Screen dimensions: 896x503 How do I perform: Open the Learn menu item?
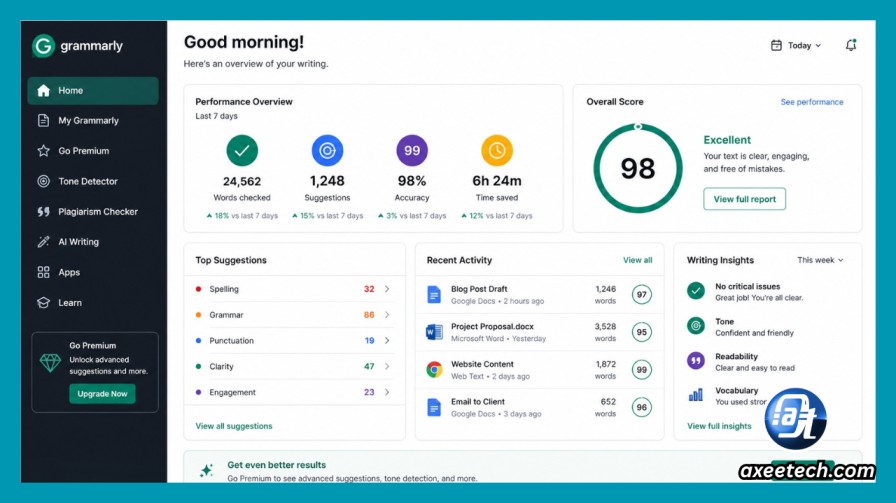tap(93, 302)
